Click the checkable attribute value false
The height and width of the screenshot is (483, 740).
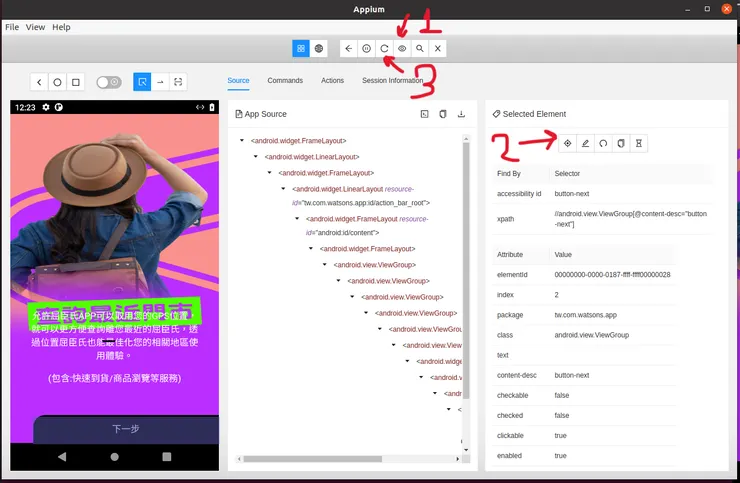tap(562, 395)
